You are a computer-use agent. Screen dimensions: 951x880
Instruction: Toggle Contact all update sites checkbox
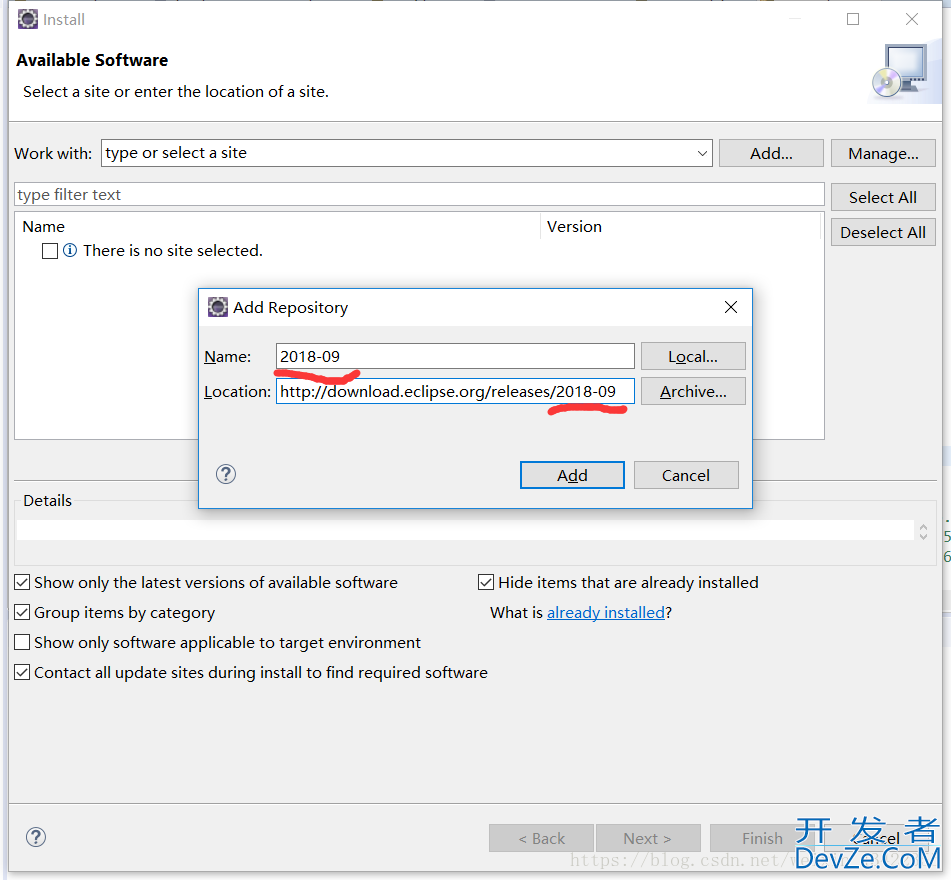[22, 672]
